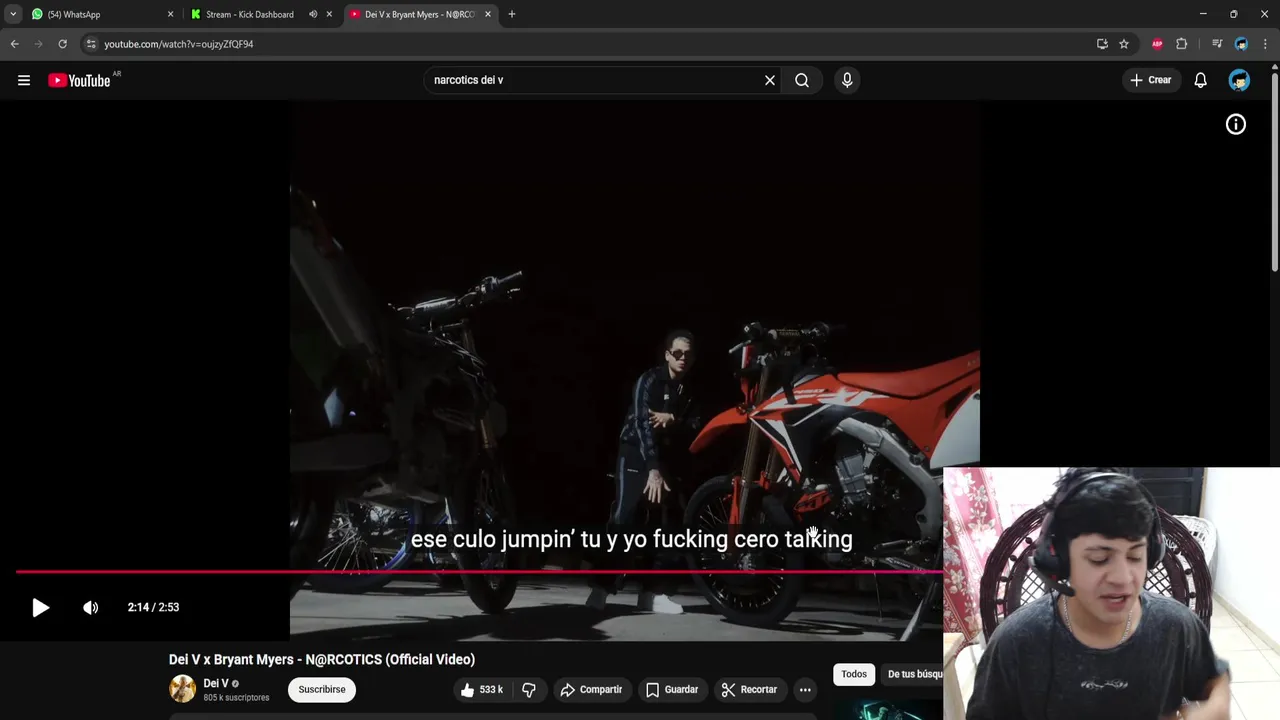Open a new browser tab

pos(512,14)
